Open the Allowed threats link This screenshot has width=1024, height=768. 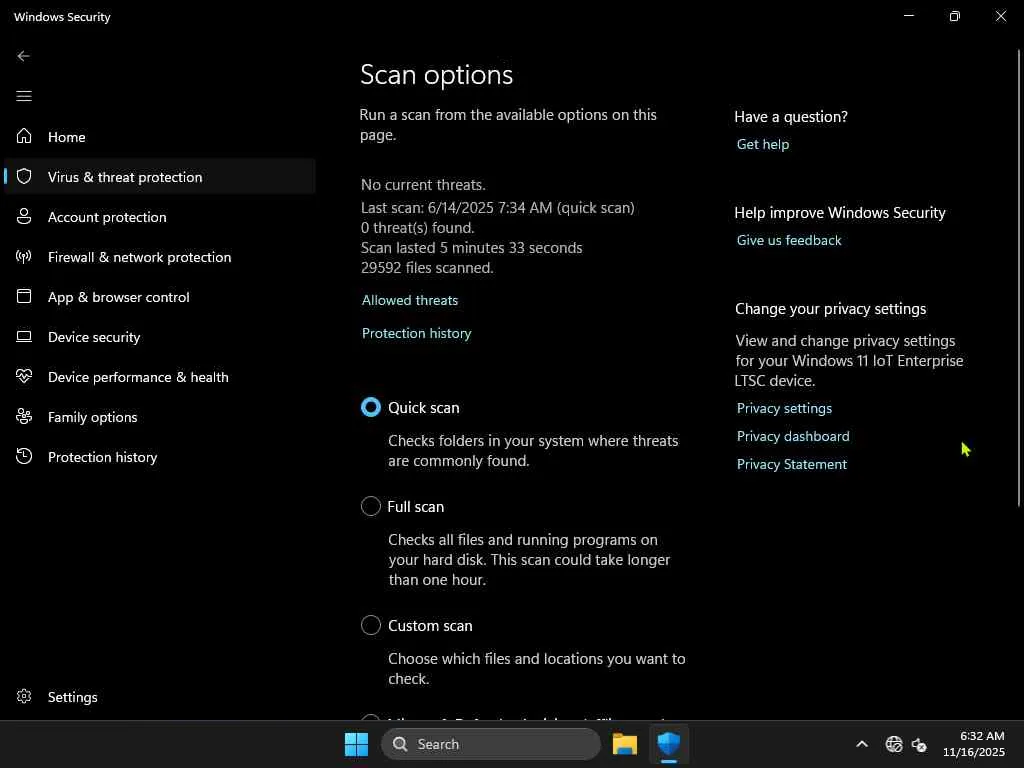coord(410,300)
